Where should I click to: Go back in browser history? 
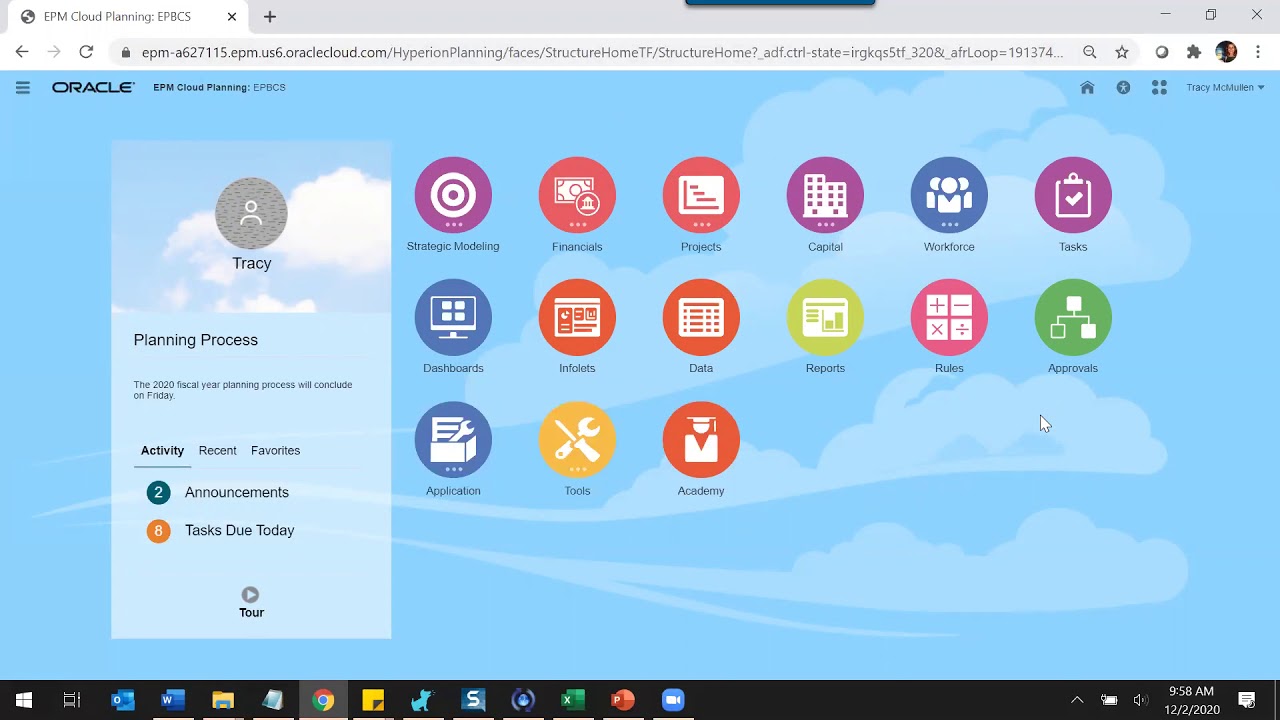22,52
